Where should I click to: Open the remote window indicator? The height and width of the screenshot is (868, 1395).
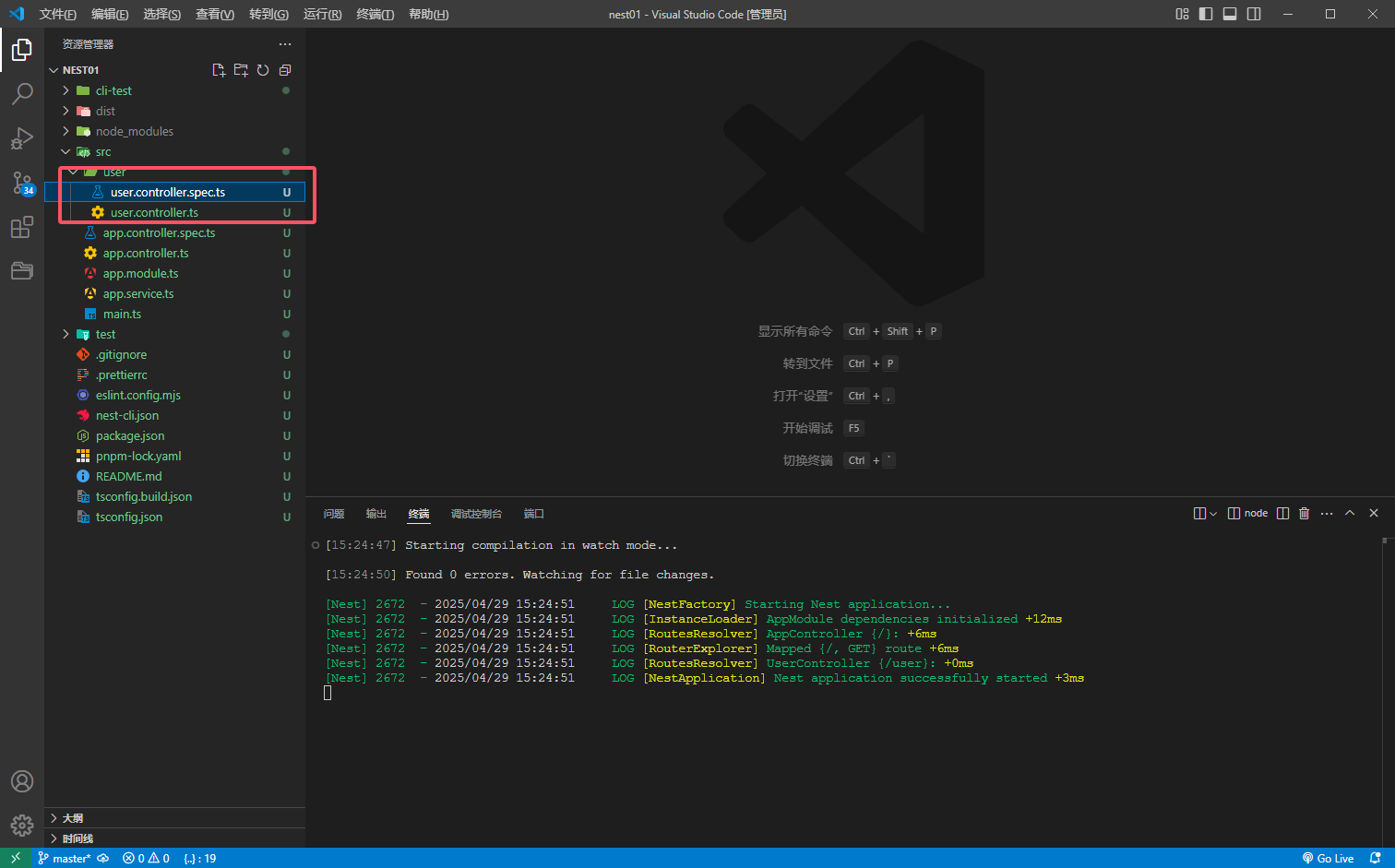click(16, 858)
